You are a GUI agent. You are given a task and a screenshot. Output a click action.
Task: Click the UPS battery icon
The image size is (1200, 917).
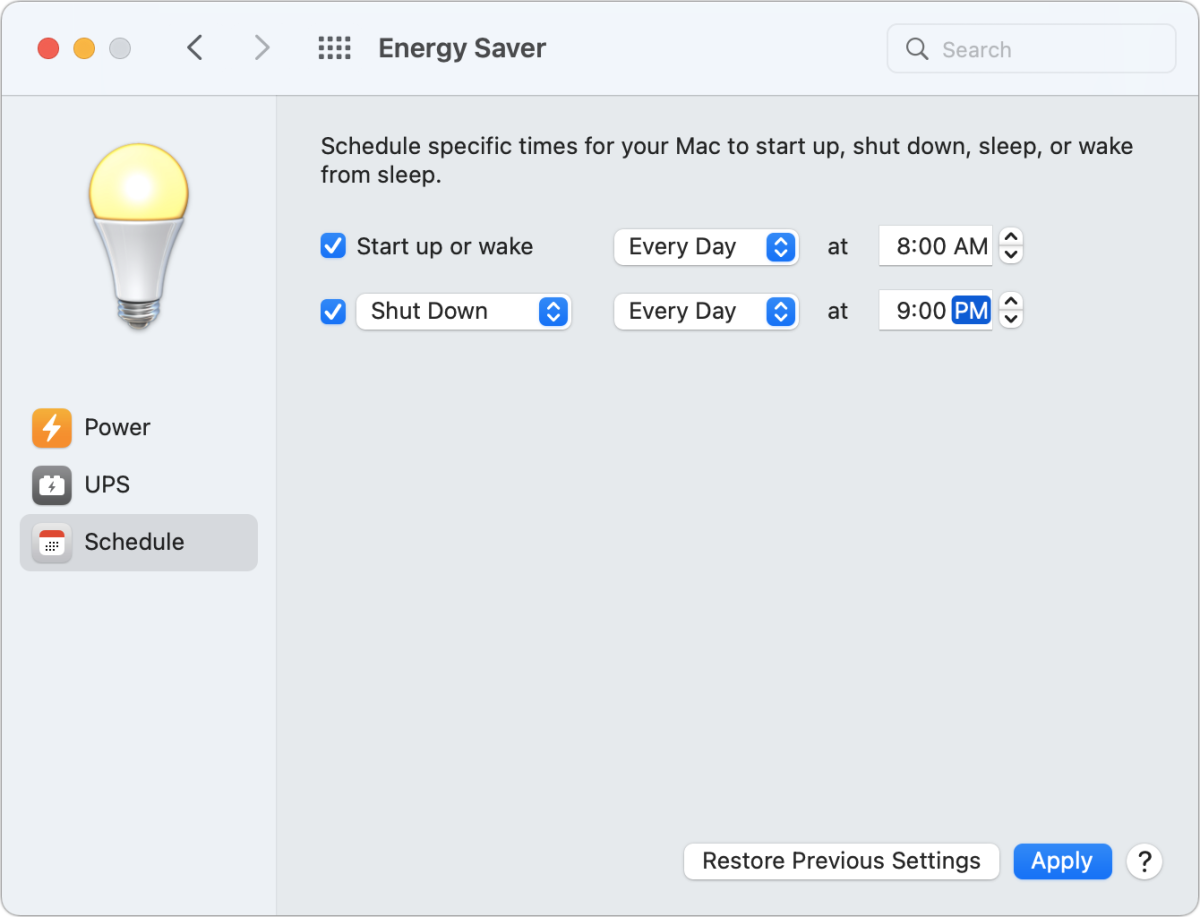pyautogui.click(x=51, y=485)
